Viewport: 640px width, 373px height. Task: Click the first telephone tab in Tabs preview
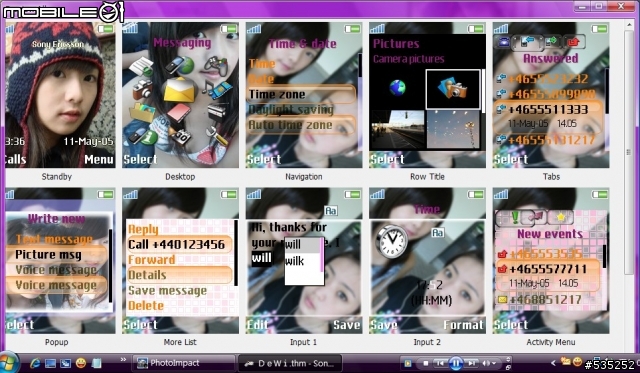[x=503, y=42]
